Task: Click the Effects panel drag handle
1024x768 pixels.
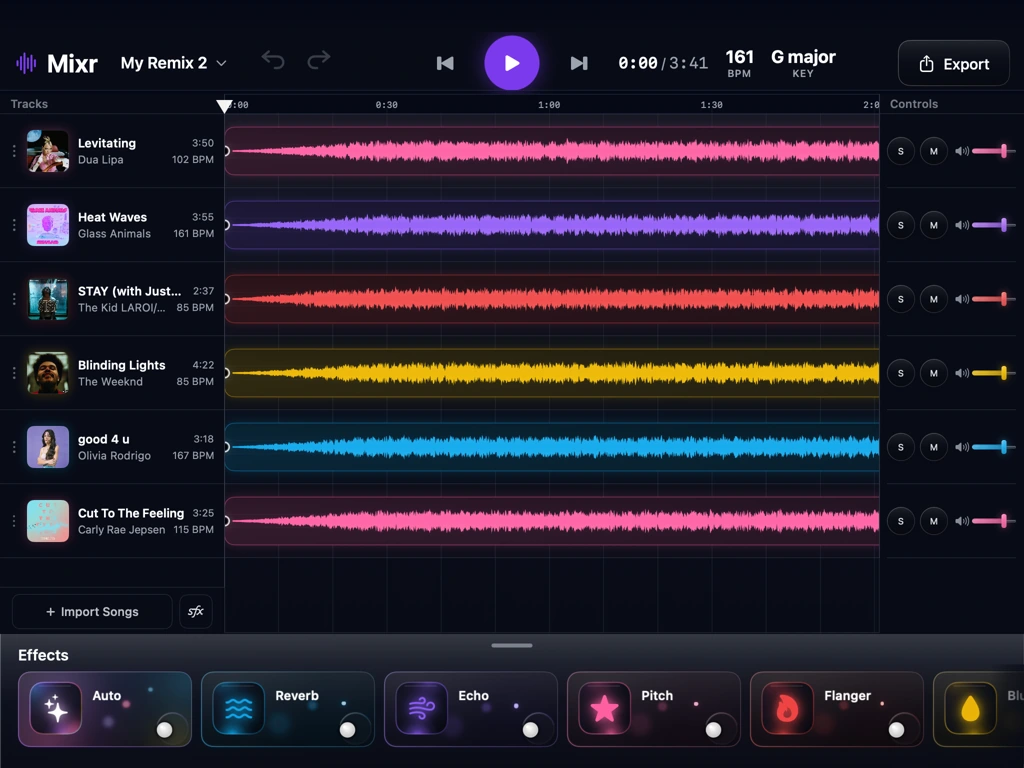Action: point(512,645)
